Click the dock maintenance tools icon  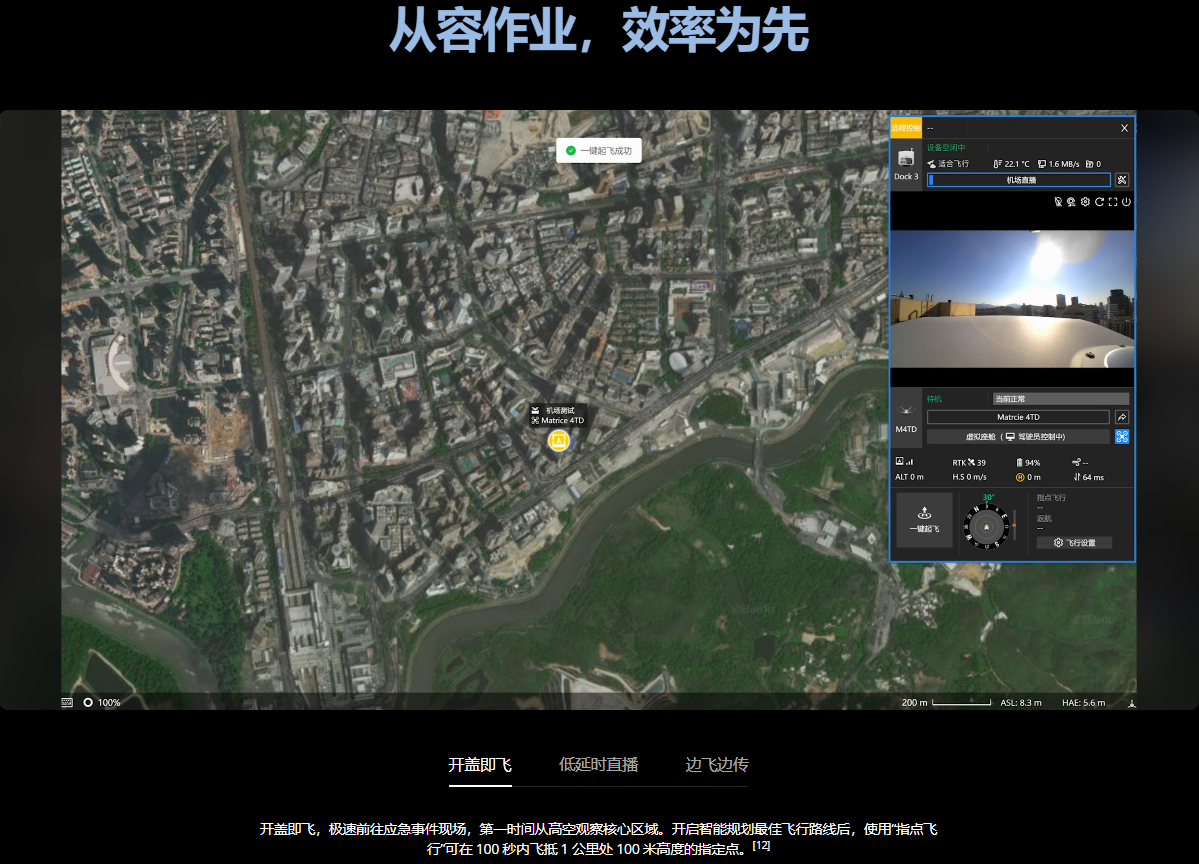[1122, 180]
